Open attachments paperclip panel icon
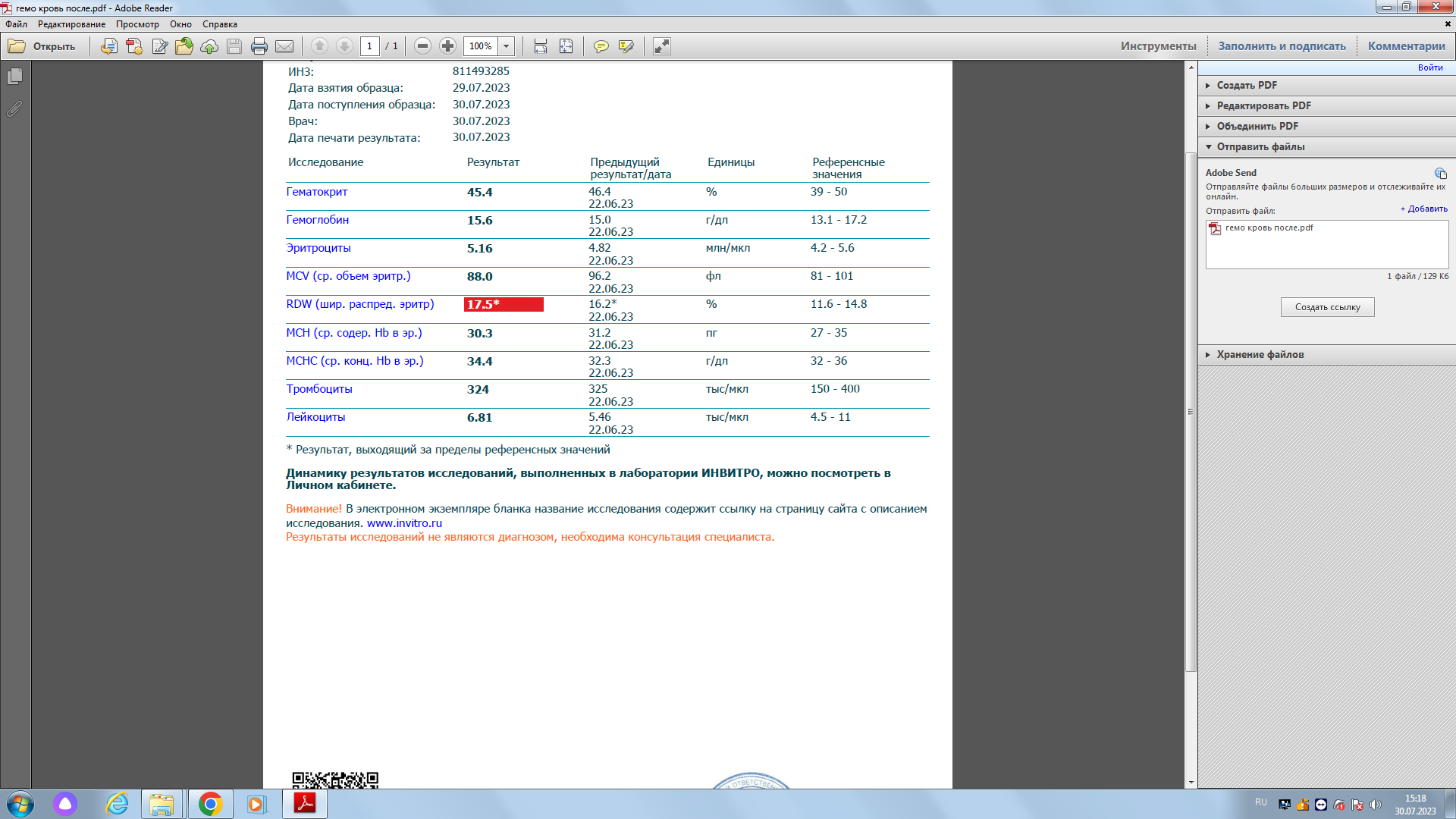Viewport: 1456px width, 819px height. point(14,109)
